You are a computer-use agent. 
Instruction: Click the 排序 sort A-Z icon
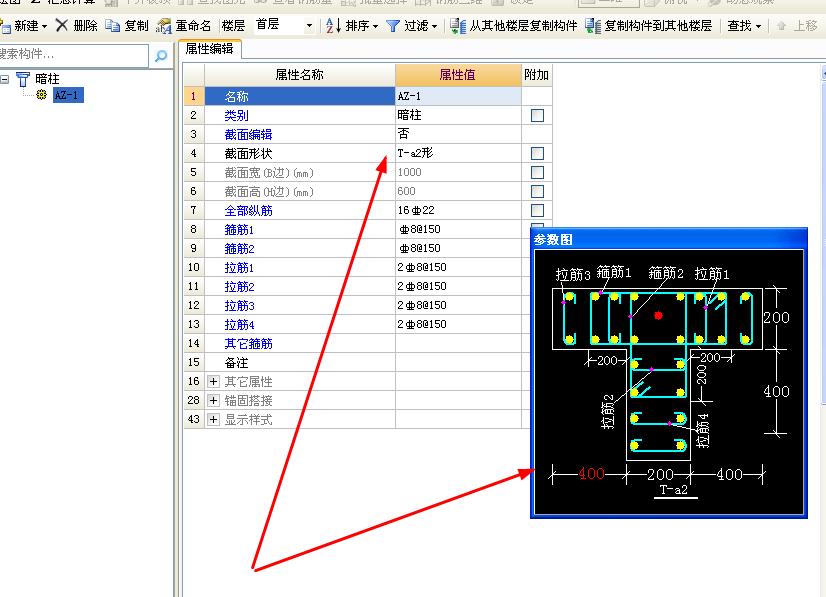tap(333, 25)
